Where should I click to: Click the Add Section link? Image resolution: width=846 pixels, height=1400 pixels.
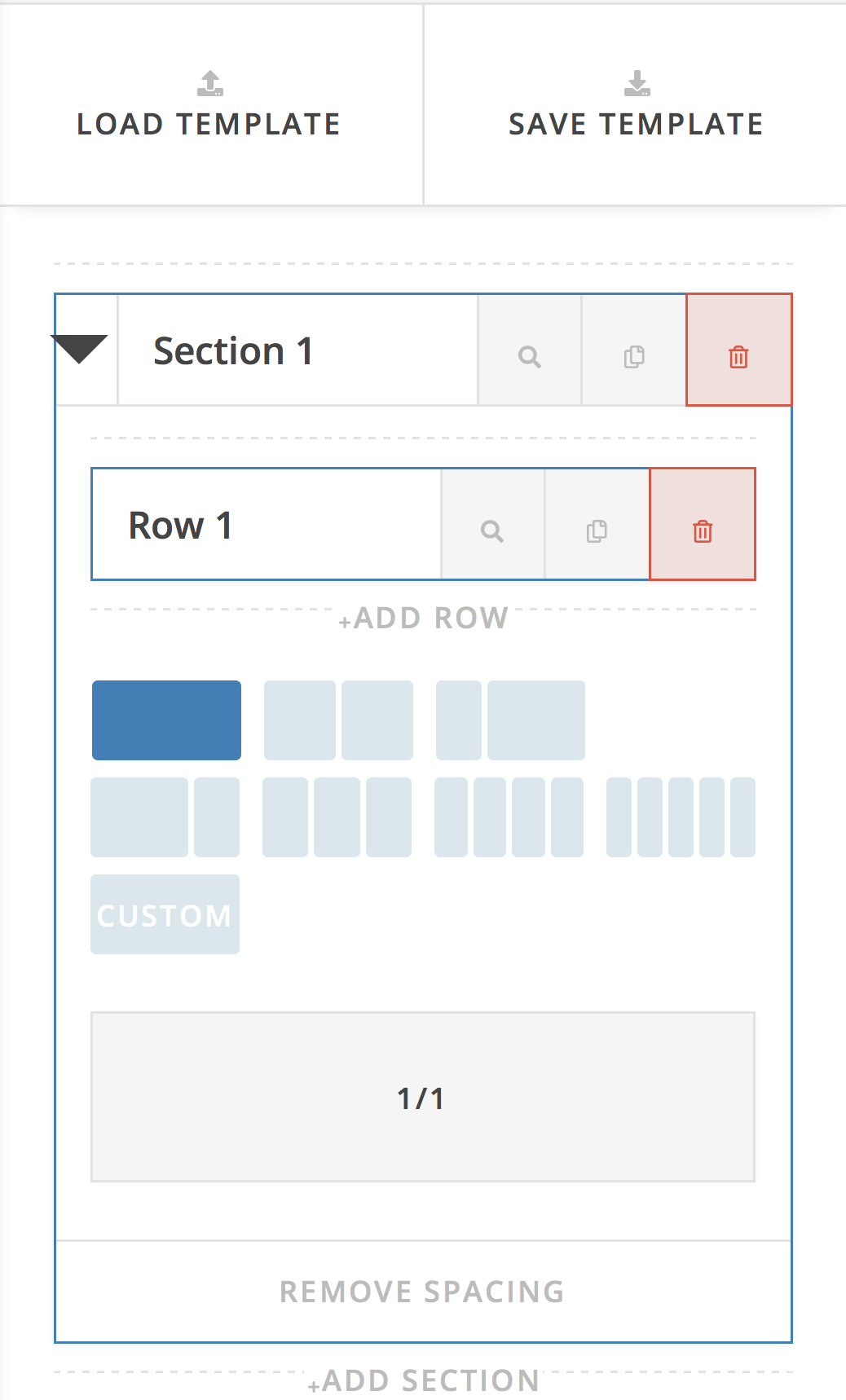[x=424, y=1381]
